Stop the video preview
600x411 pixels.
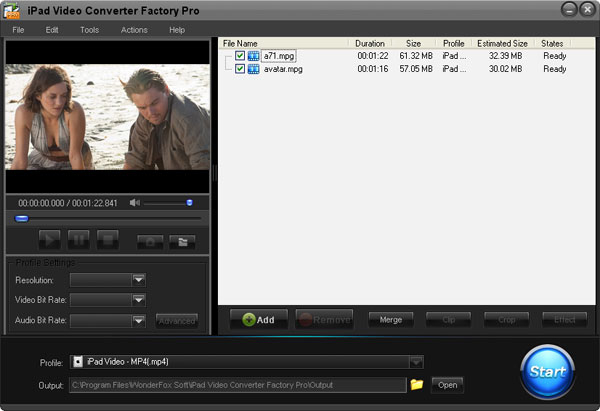coord(107,240)
